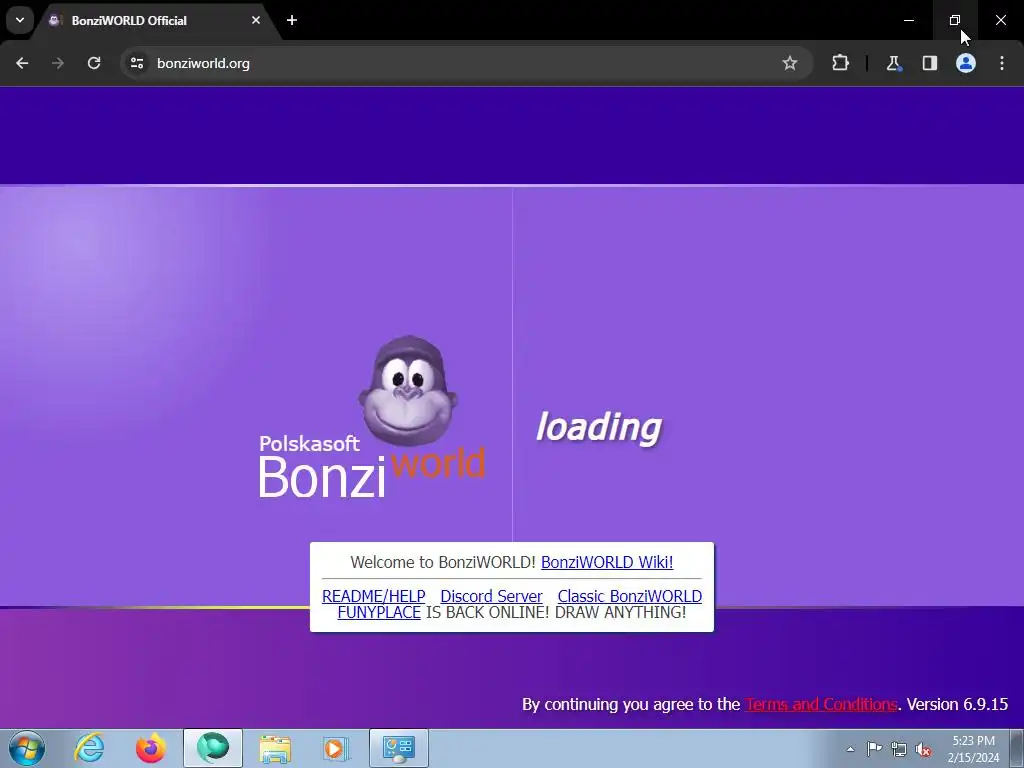This screenshot has width=1024, height=768.
Task: Close the BonziWORLD Official tab
Action: pyautogui.click(x=256, y=20)
